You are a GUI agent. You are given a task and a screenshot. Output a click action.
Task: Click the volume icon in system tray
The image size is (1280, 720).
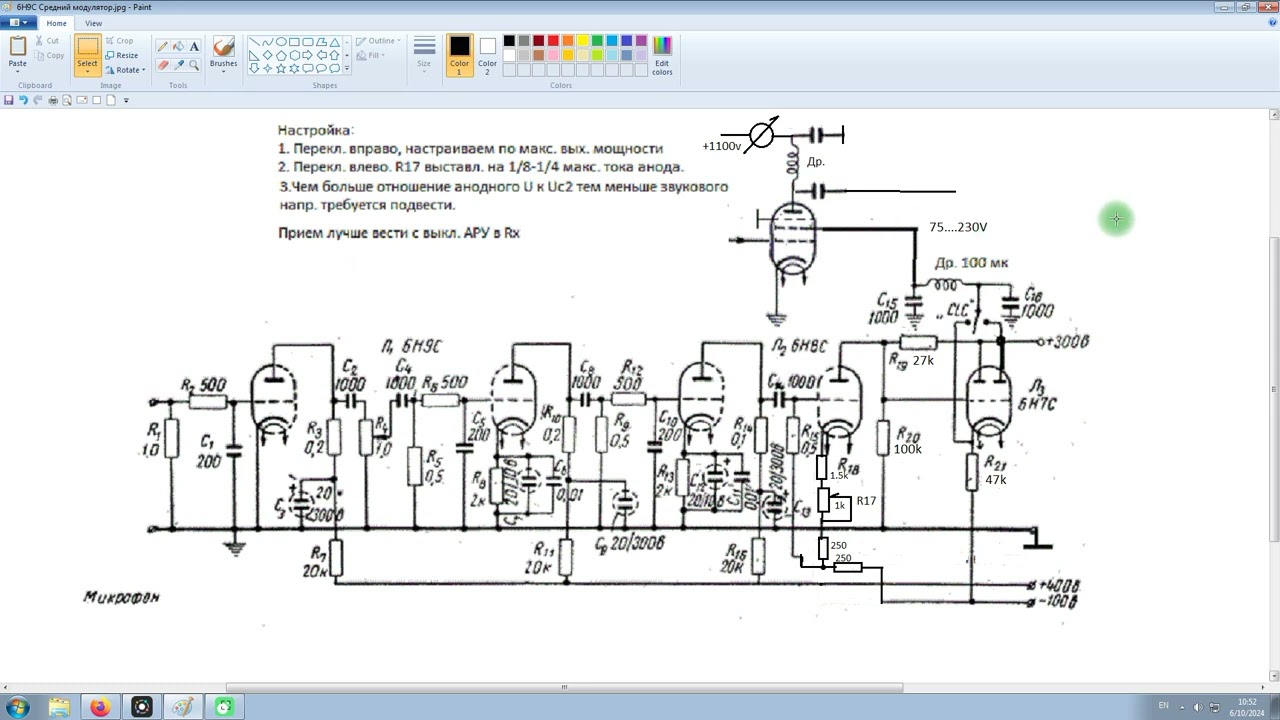click(1197, 707)
